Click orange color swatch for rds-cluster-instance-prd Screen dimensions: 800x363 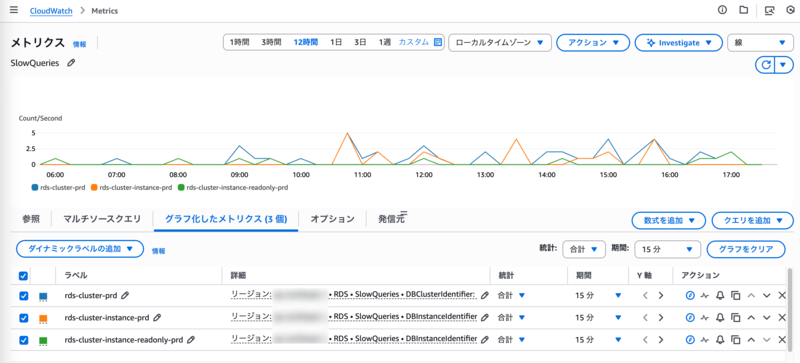click(x=43, y=318)
